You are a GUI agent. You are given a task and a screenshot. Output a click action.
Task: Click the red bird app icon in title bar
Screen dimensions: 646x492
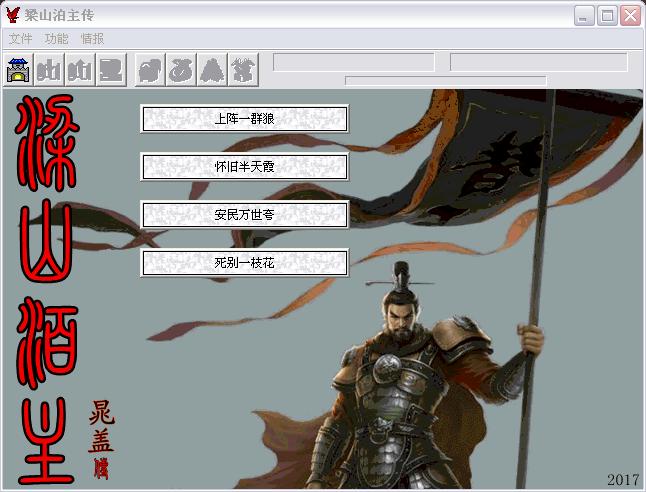coord(13,15)
